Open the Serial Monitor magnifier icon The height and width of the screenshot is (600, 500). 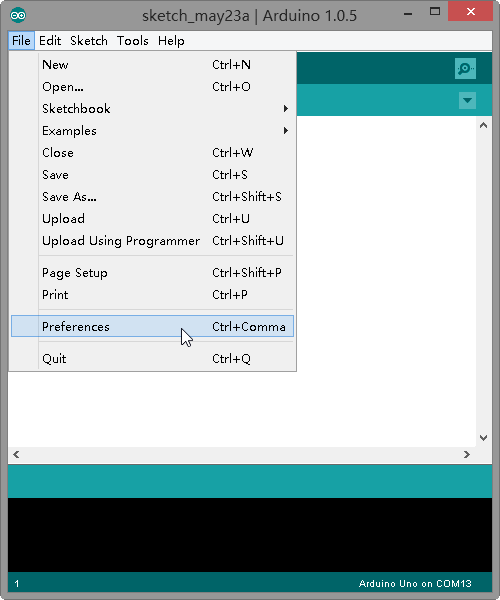465,68
